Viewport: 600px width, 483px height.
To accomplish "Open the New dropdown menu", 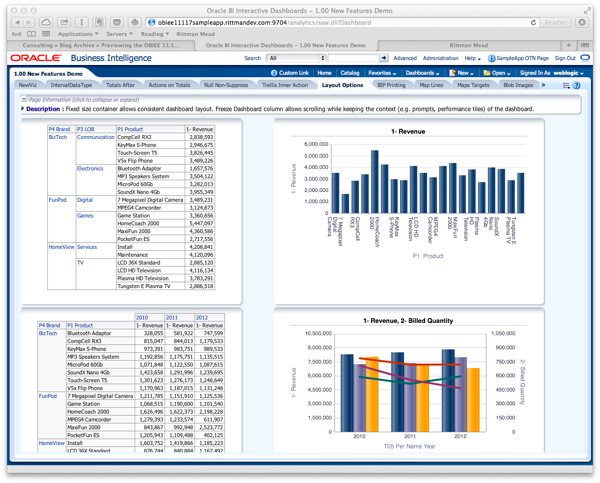I will pyautogui.click(x=461, y=73).
